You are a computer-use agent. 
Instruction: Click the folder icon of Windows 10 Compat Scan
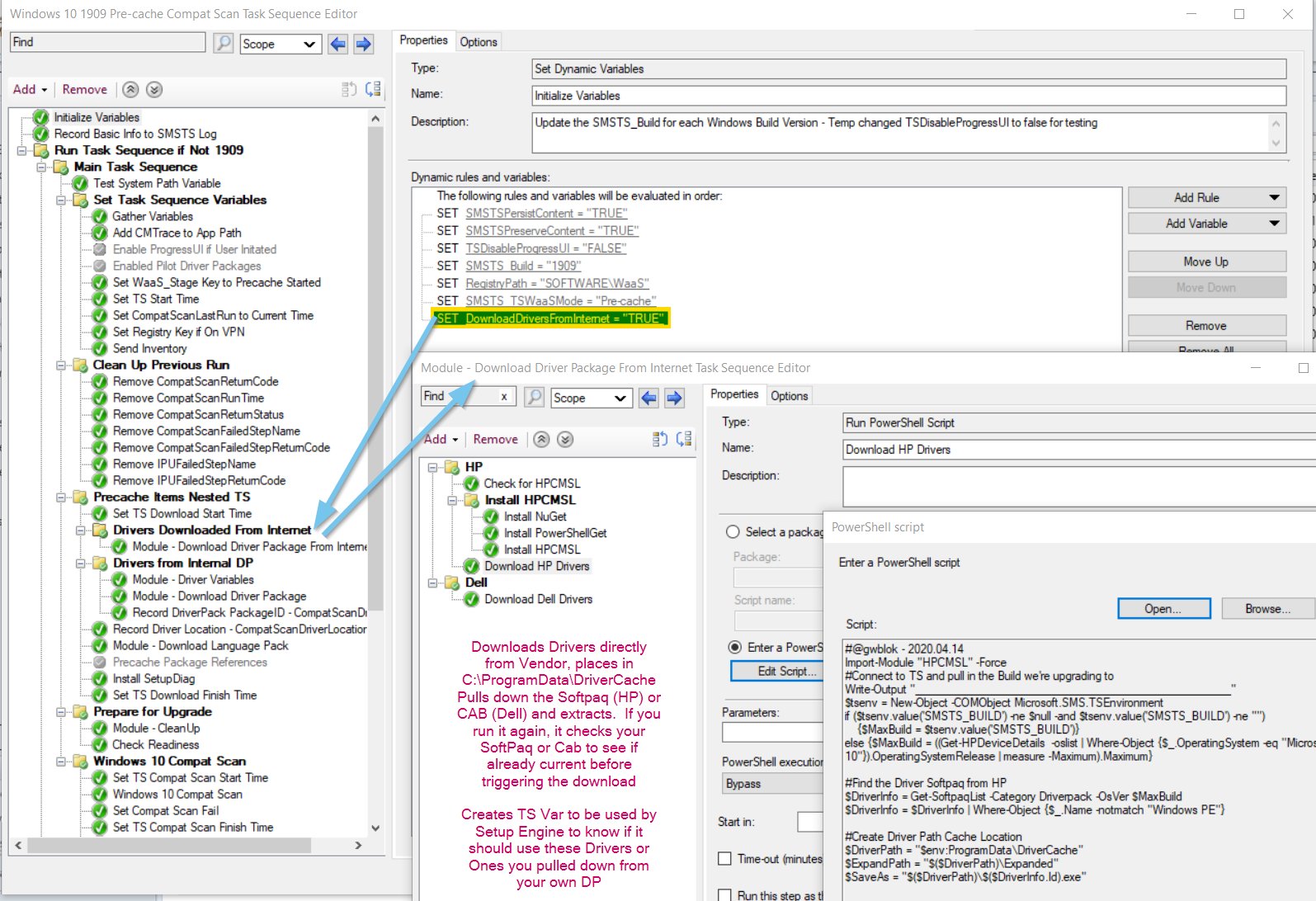80,761
